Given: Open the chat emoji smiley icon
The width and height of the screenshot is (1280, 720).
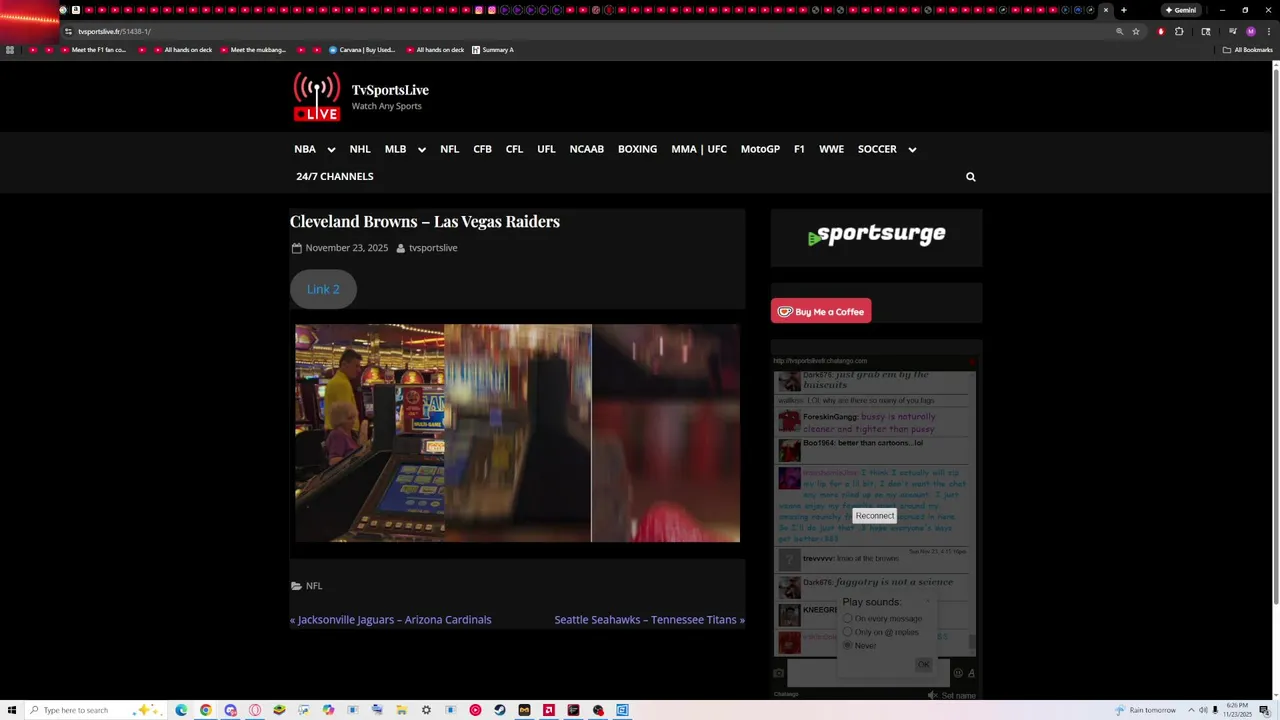Looking at the screenshot, I should point(958,673).
